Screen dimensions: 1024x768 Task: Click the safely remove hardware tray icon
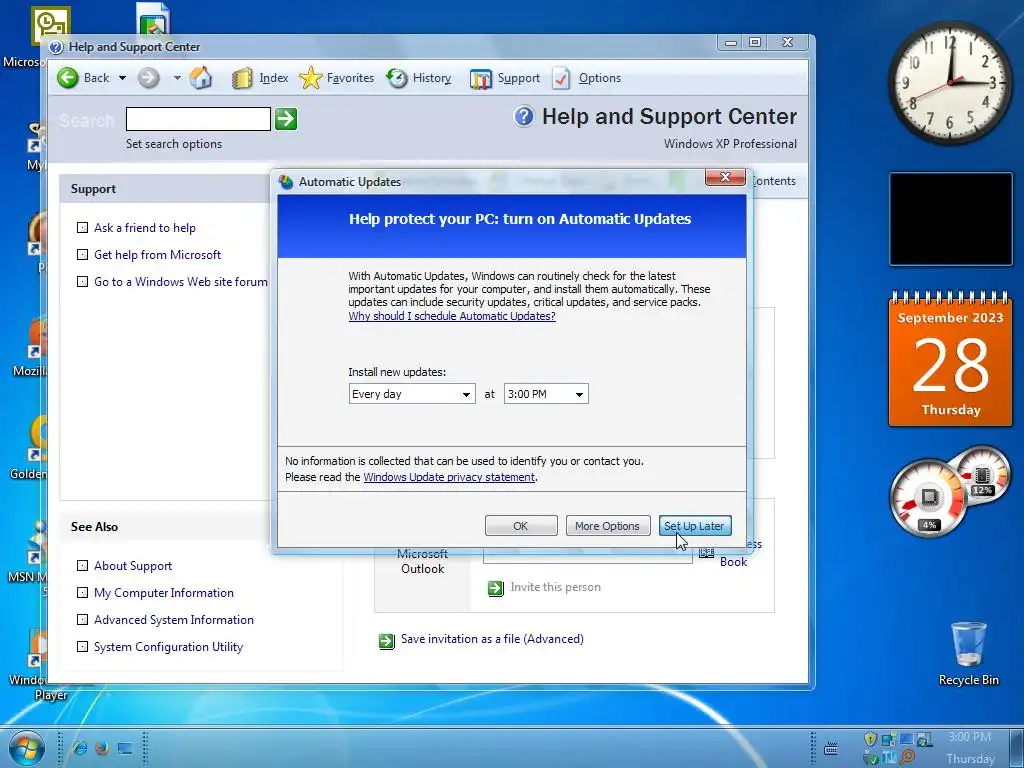click(x=871, y=758)
